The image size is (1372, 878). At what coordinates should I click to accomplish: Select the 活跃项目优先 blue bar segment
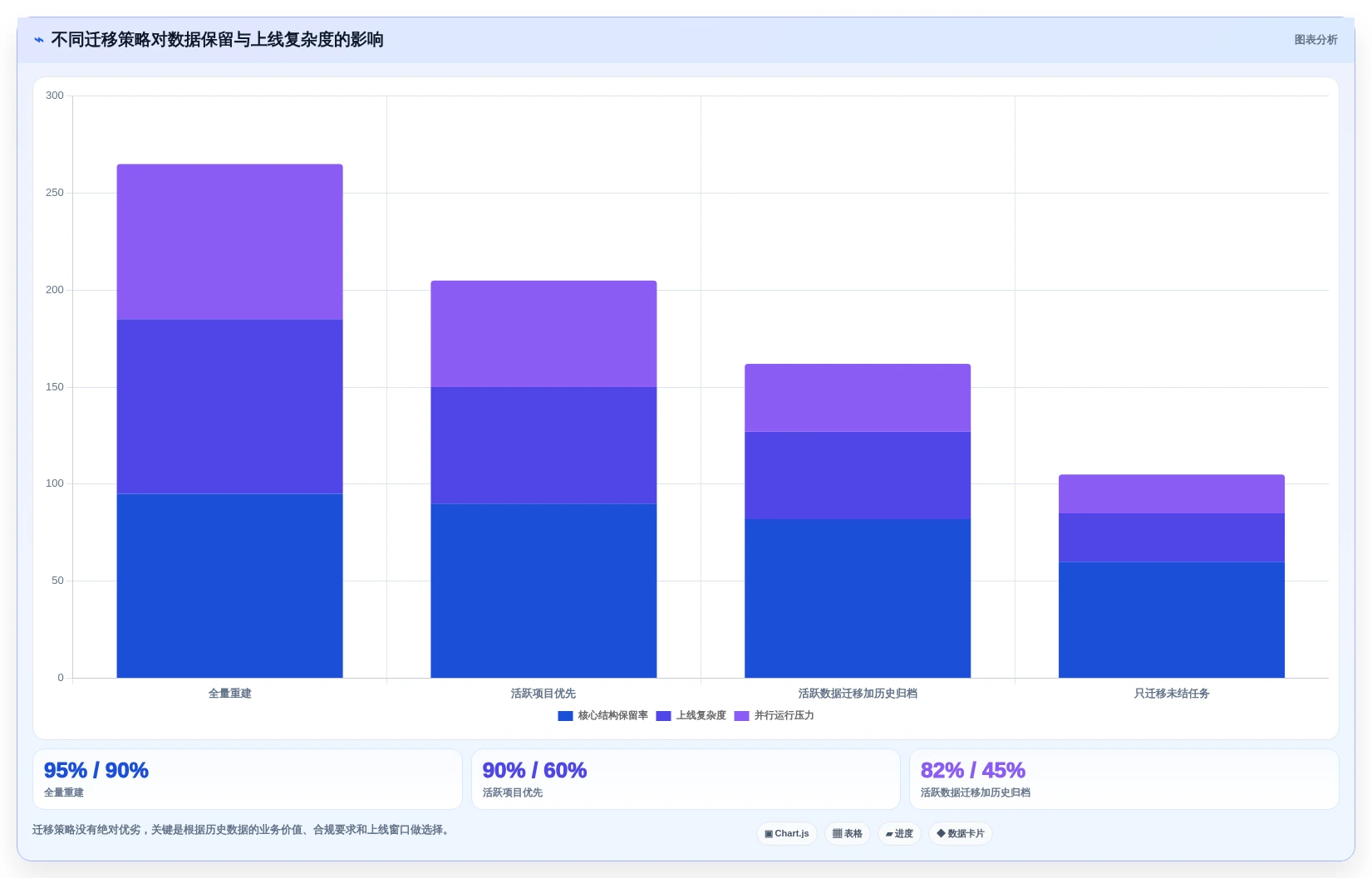tap(543, 591)
